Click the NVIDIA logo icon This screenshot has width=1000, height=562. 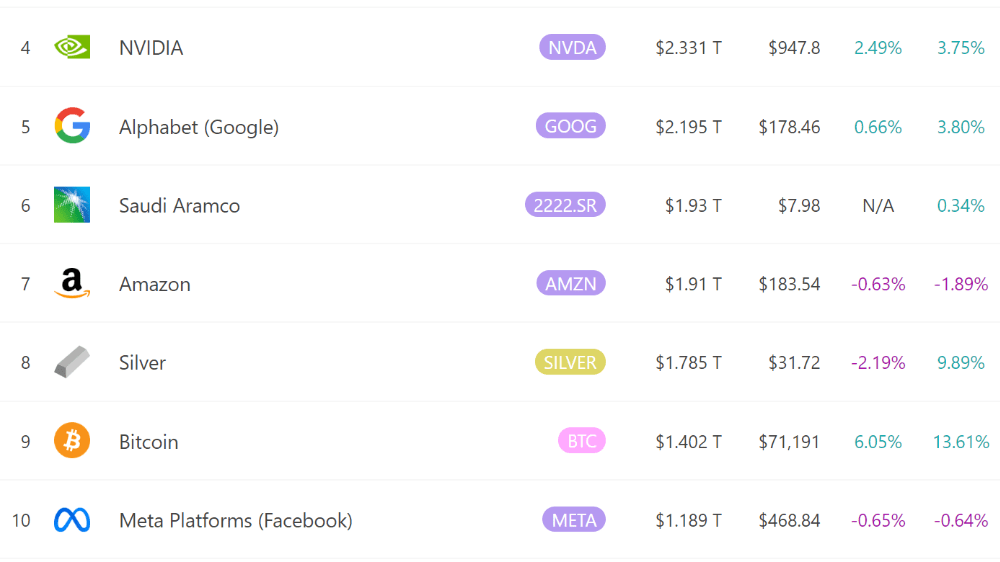[72, 47]
